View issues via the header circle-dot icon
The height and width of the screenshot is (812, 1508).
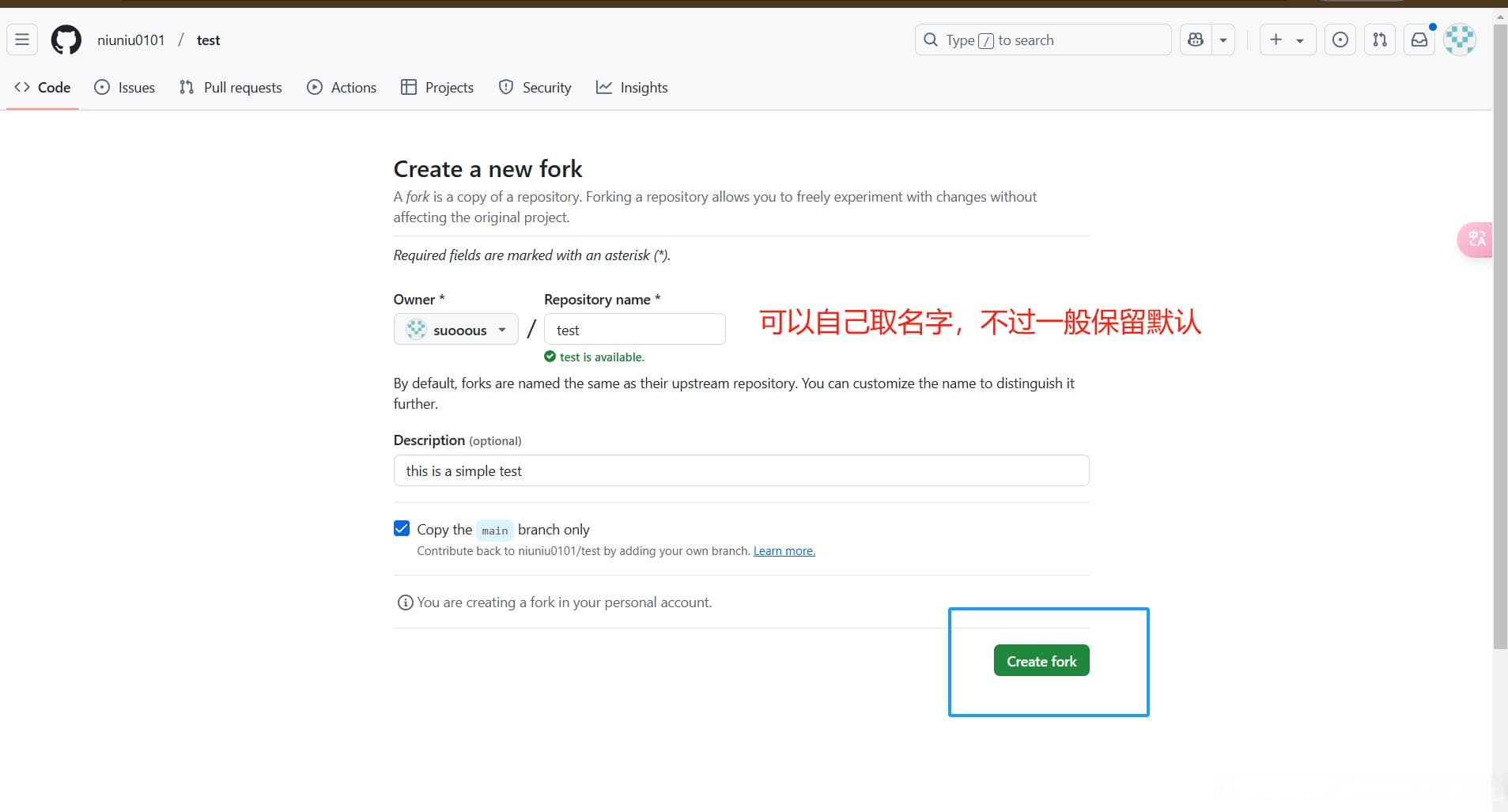point(1340,40)
